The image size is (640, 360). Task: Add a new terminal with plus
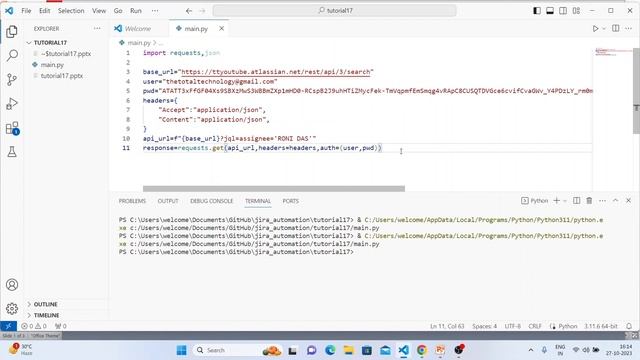tap(556, 200)
